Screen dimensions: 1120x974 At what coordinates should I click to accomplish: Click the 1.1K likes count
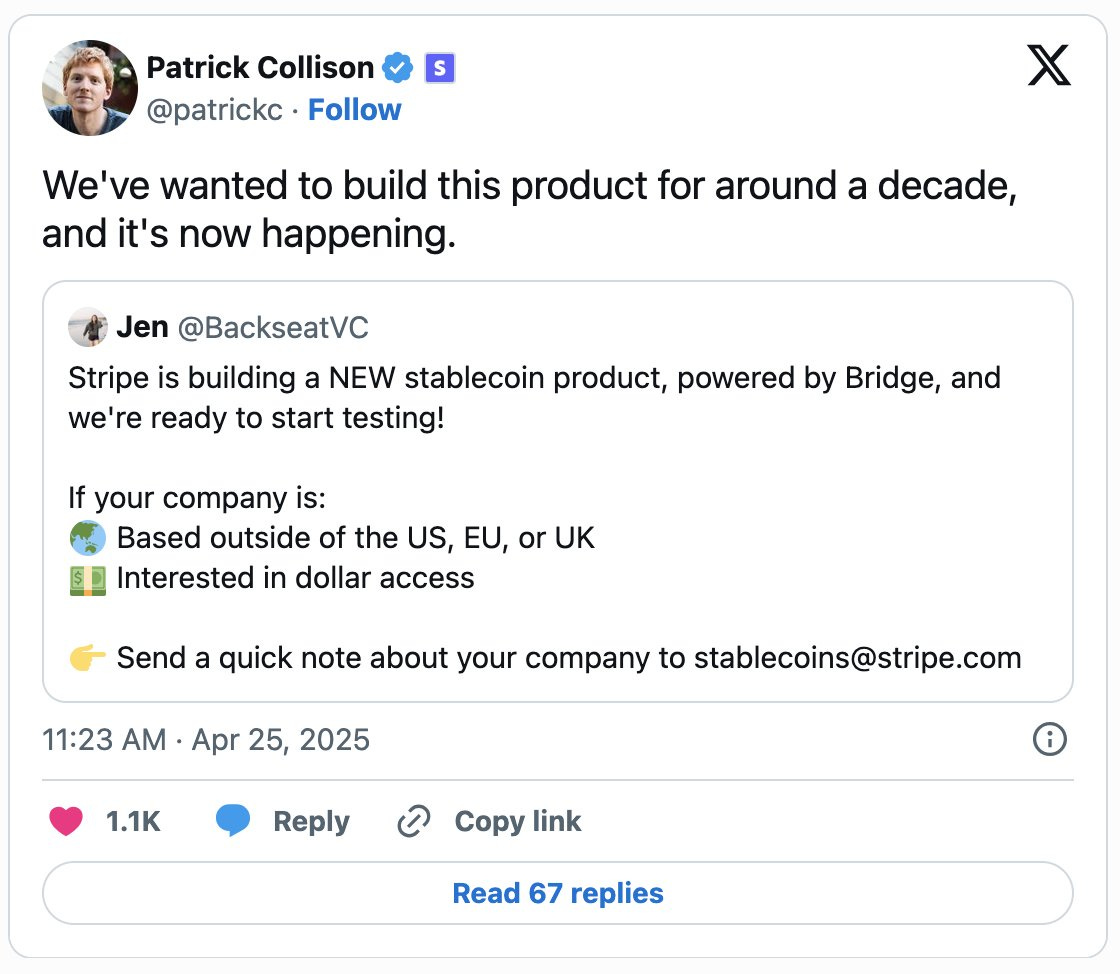(133, 821)
